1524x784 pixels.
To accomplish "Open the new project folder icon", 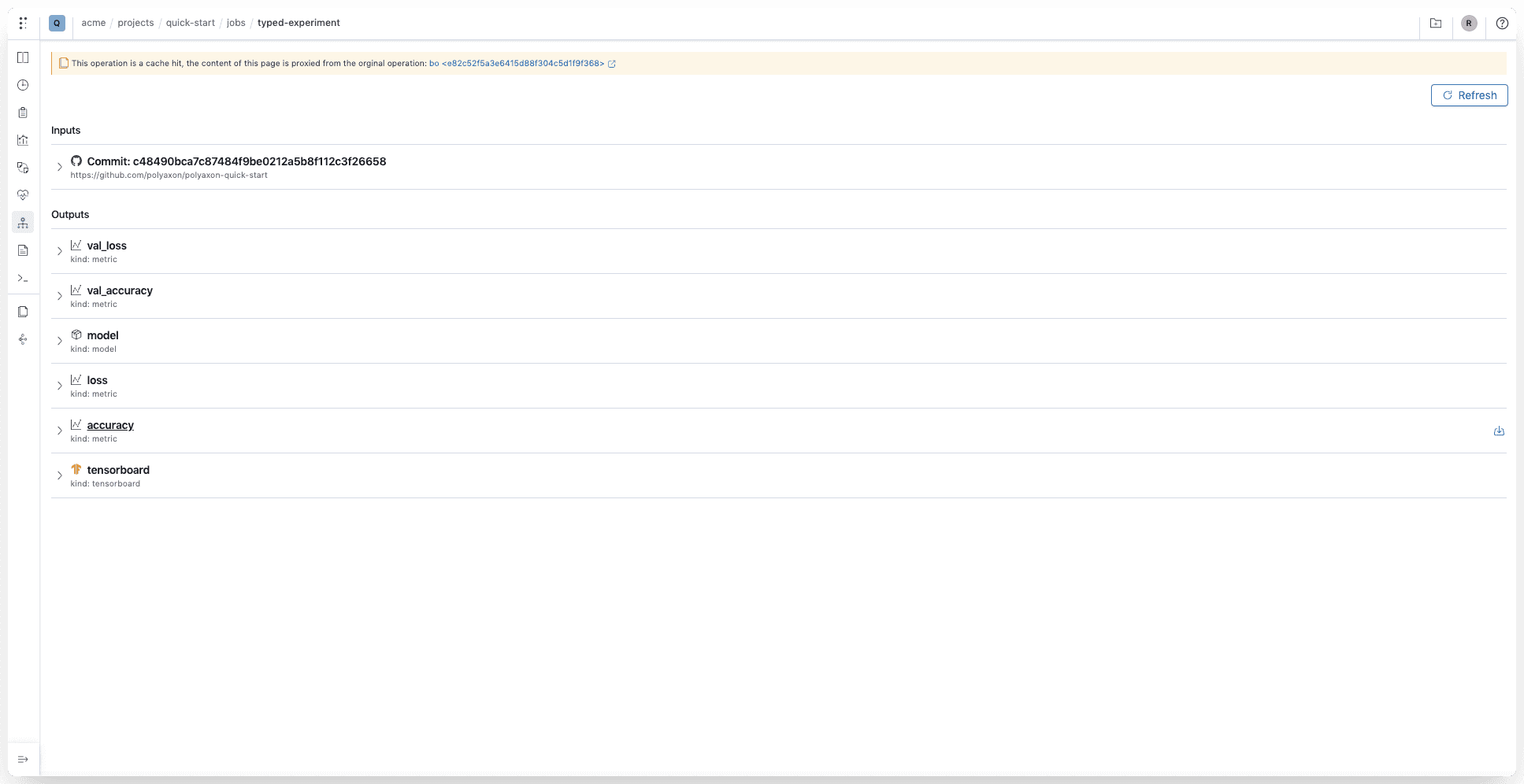I will tap(1435, 24).
